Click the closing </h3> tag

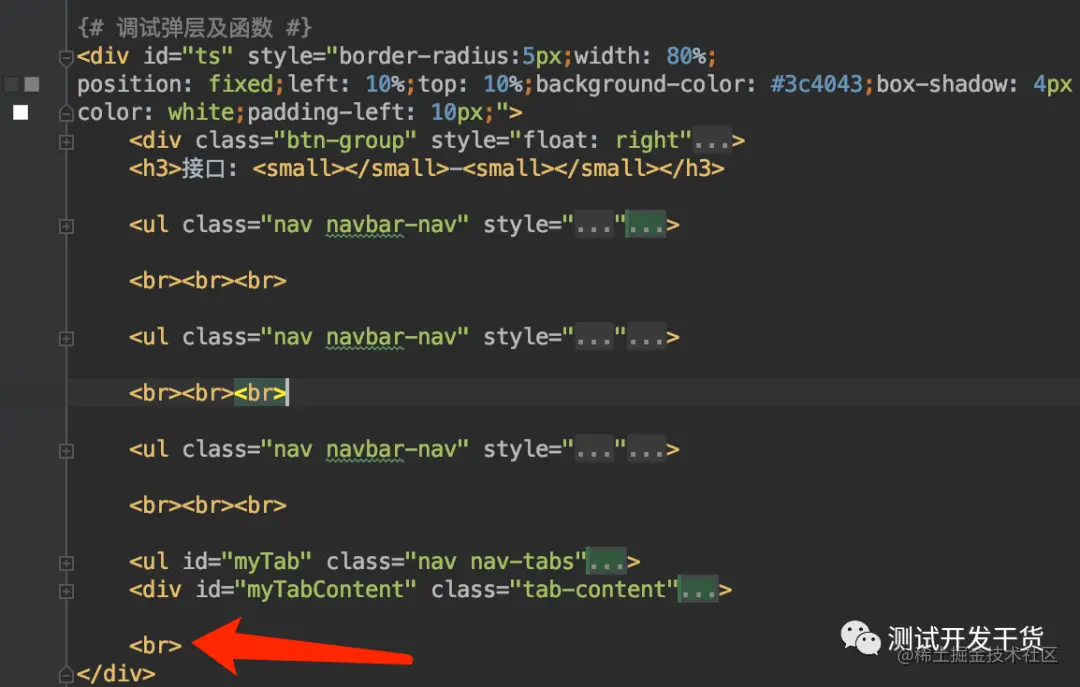coord(692,170)
